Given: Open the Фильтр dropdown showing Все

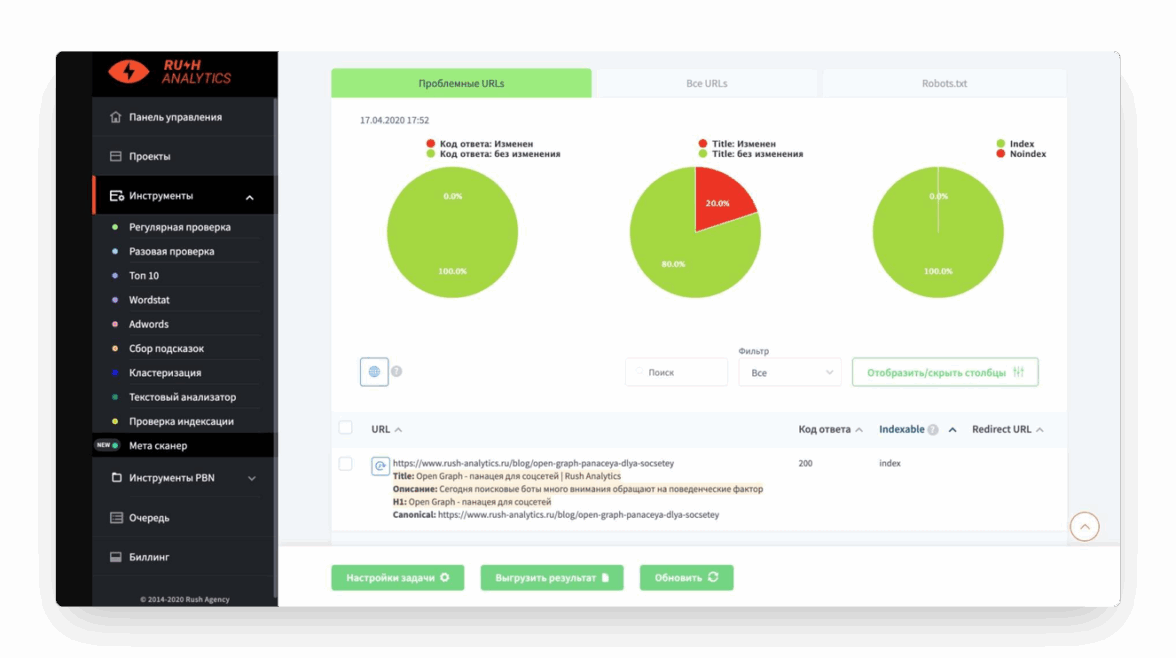Looking at the screenshot, I should (790, 372).
